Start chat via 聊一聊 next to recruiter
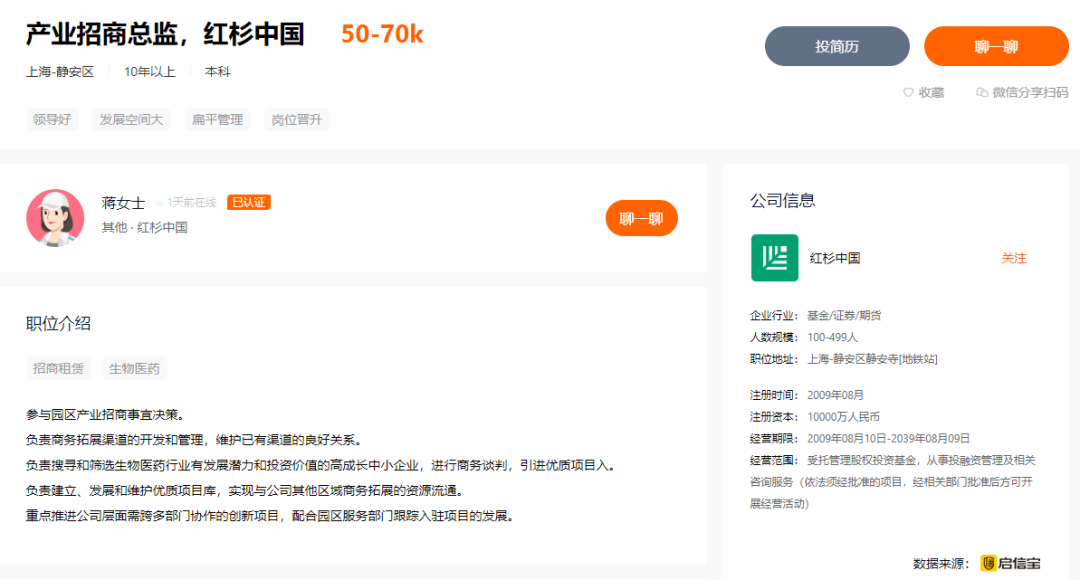The height and width of the screenshot is (580, 1080). click(641, 217)
